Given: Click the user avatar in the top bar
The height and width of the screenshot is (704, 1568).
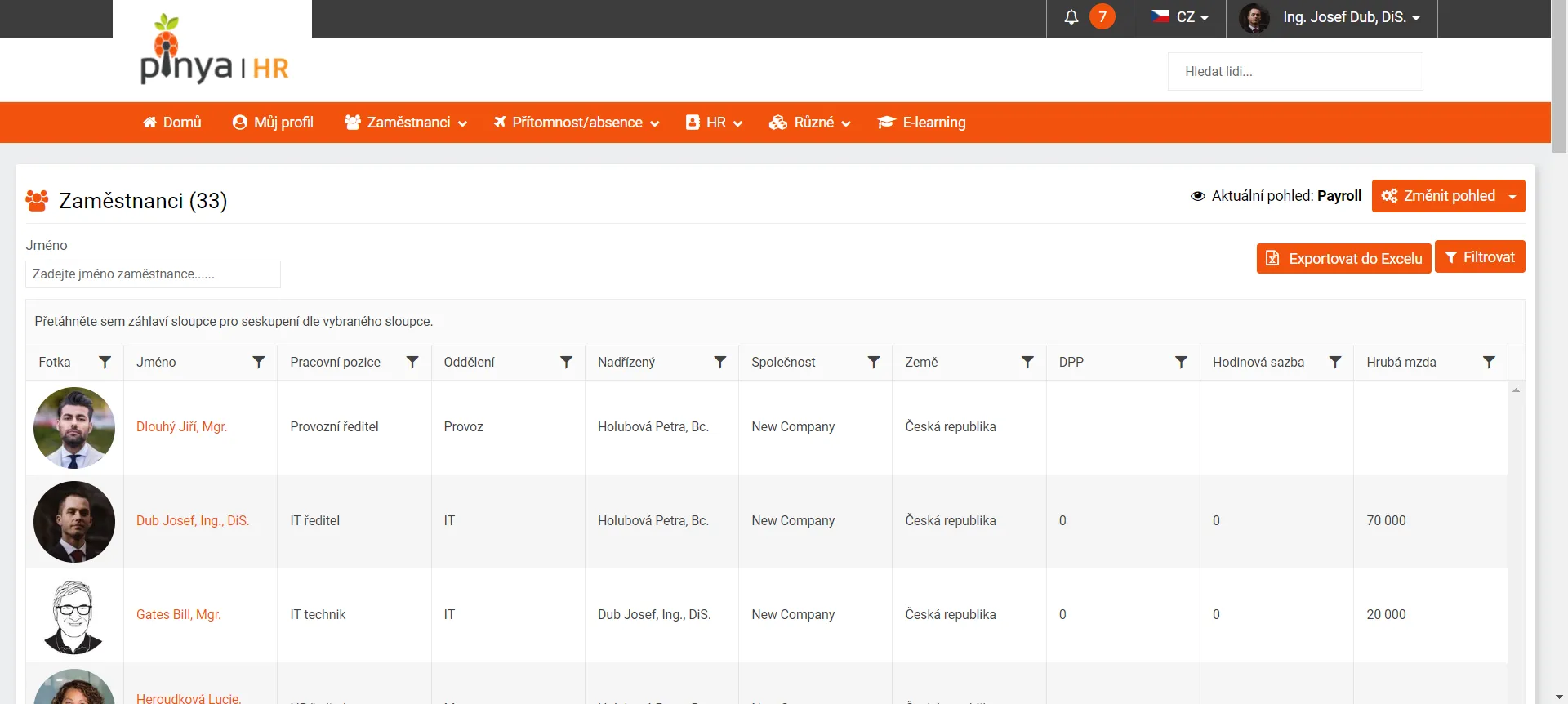Looking at the screenshot, I should point(1254,18).
